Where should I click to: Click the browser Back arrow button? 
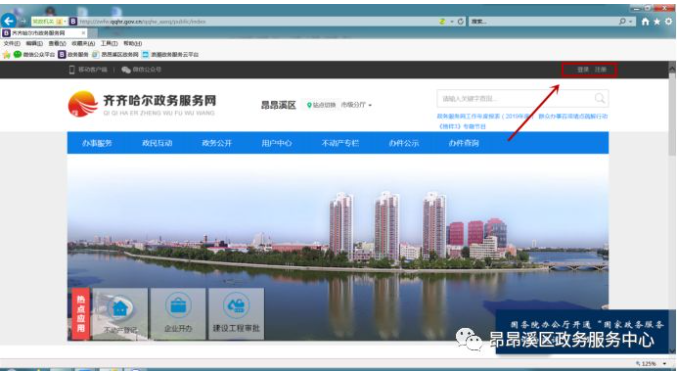pos(9,20)
